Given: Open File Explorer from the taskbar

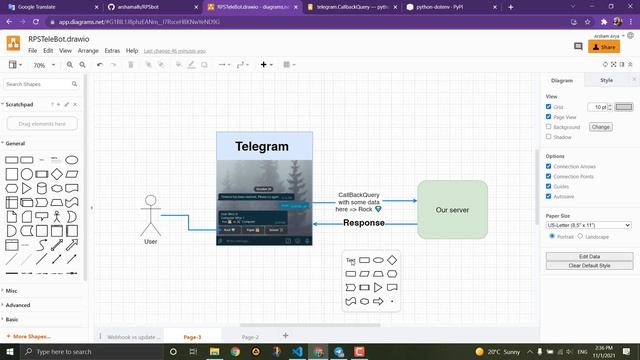Looking at the screenshot, I should pyautogui.click(x=214, y=351).
